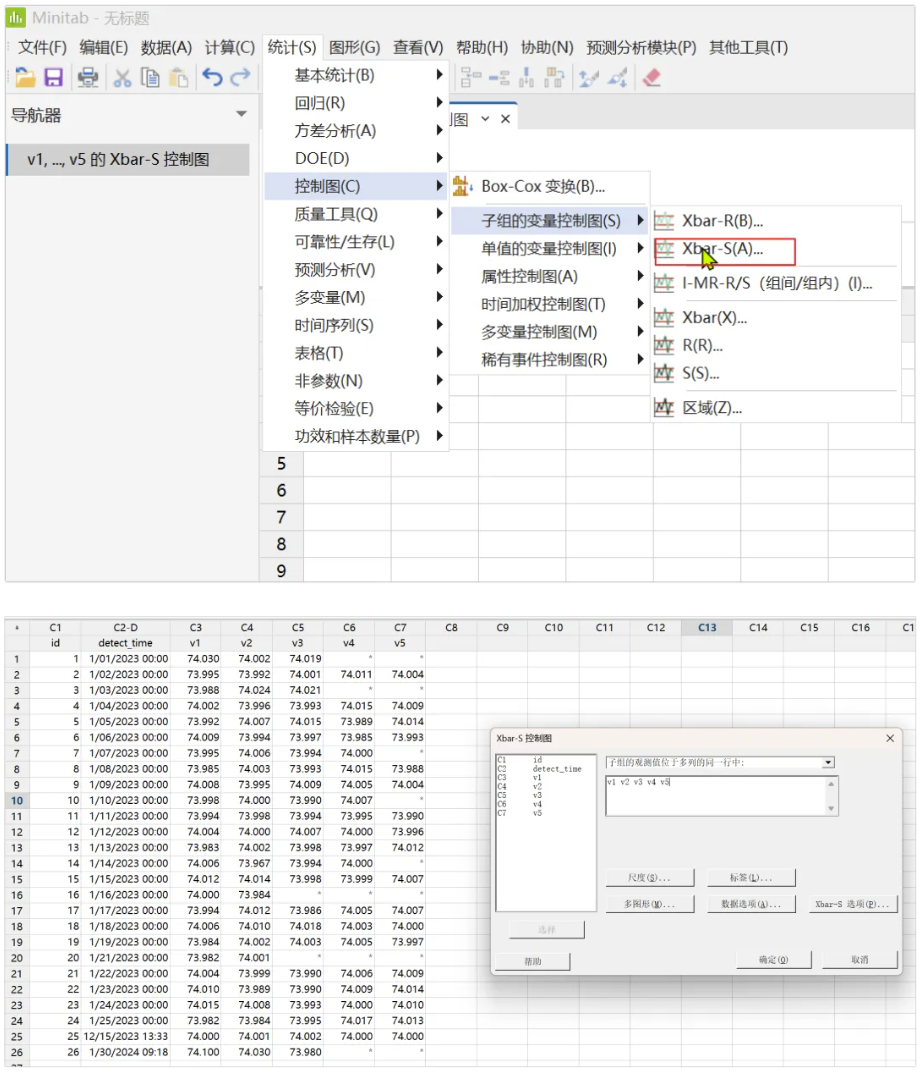
Task: Click the 数据选项(A)... button
Action: pos(751,904)
